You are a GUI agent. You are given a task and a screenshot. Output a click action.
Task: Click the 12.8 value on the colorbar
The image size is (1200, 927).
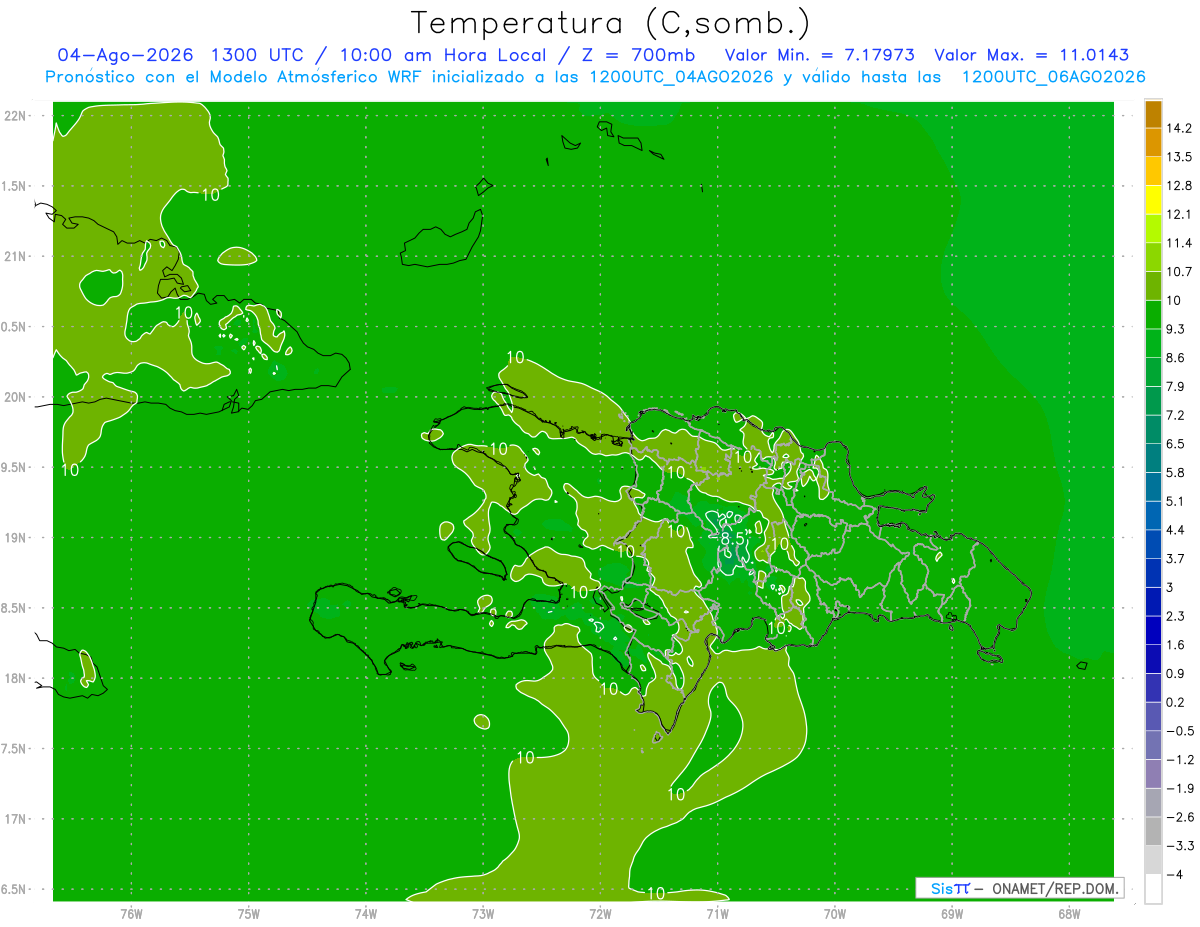click(1179, 185)
